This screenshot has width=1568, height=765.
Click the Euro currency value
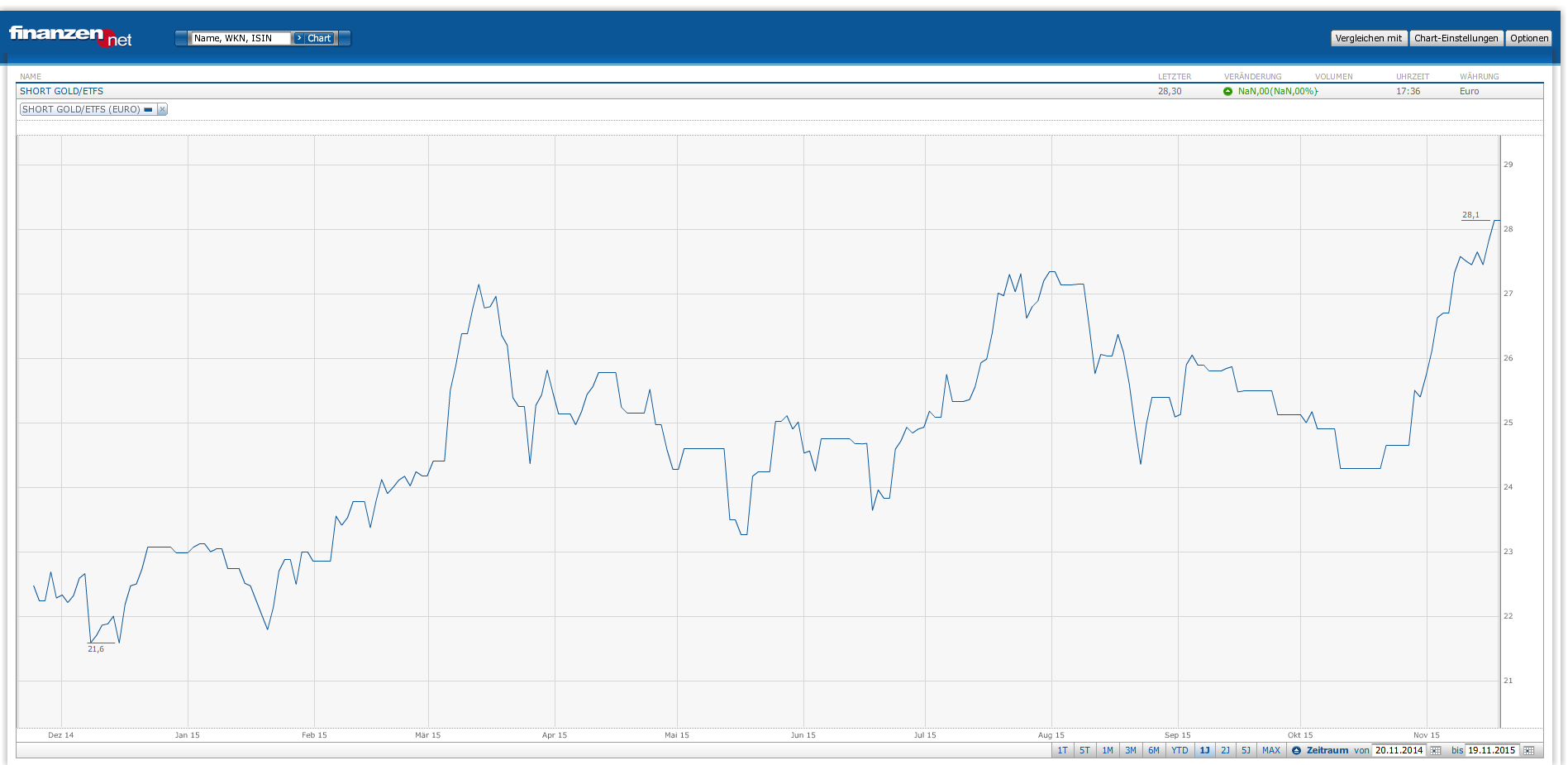[1469, 92]
